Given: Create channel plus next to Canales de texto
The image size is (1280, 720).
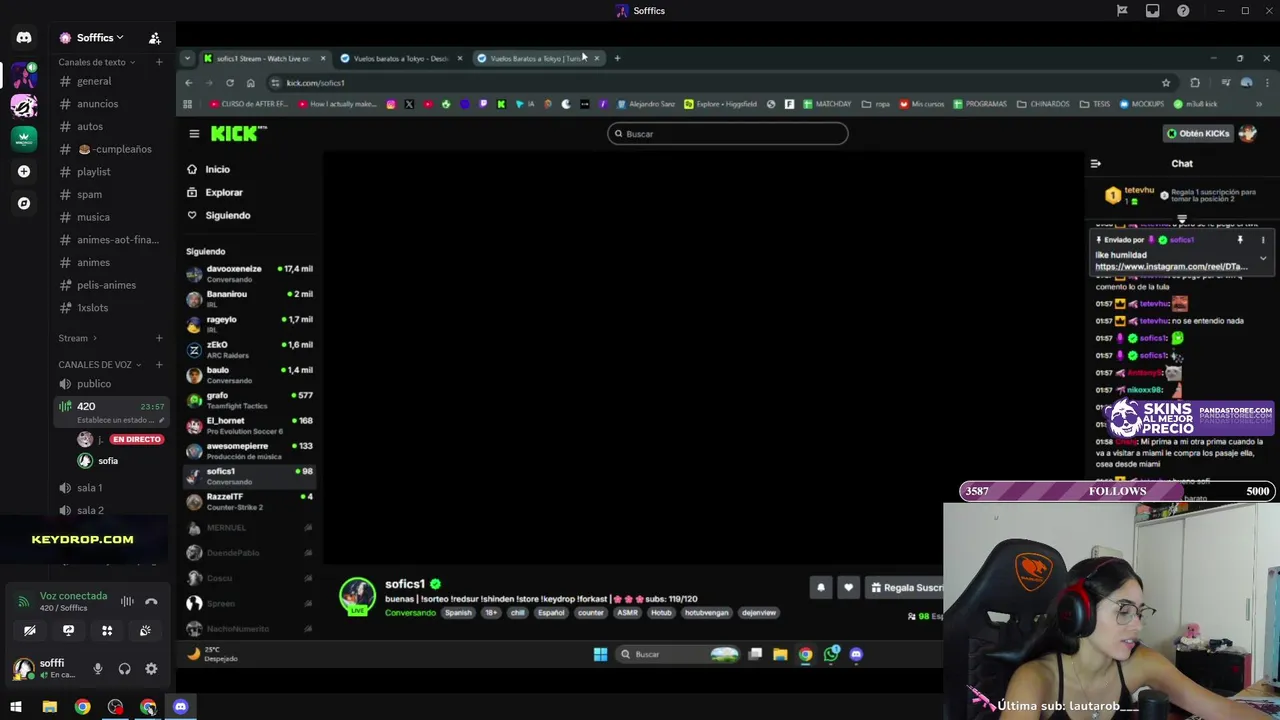Looking at the screenshot, I should click(x=159, y=62).
